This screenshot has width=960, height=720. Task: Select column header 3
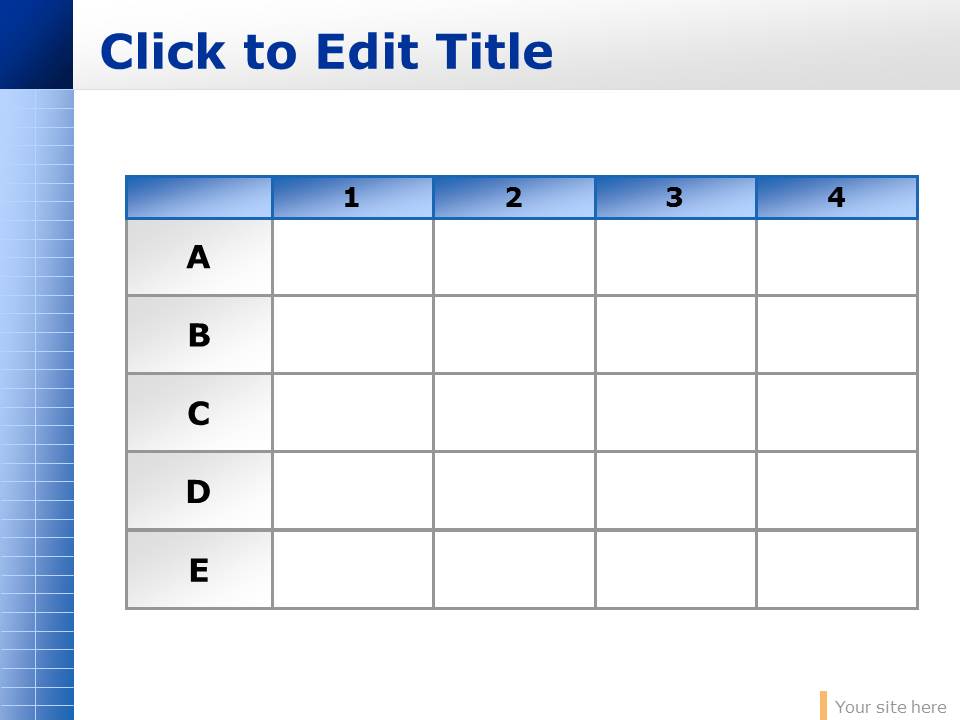(x=675, y=198)
